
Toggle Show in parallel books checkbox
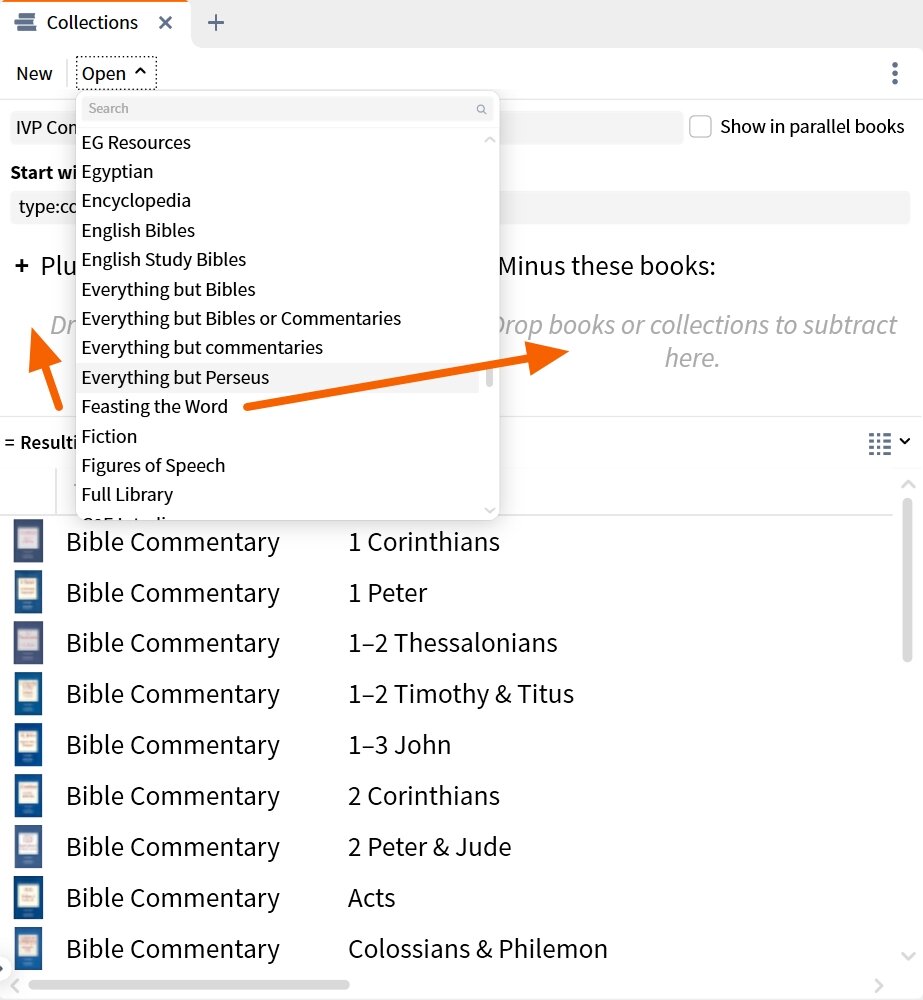pyautogui.click(x=700, y=126)
